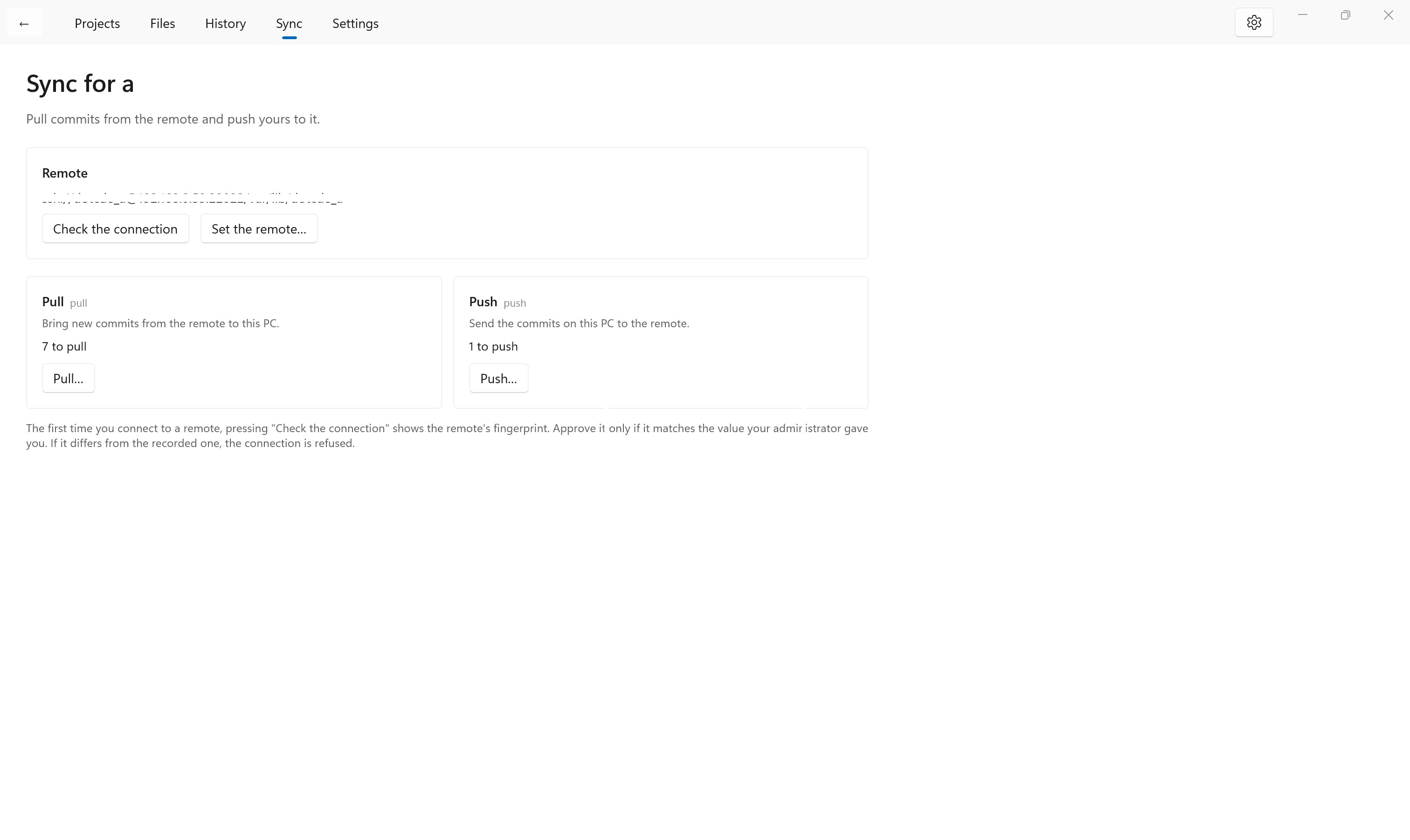Screen dimensions: 1410x840
Task: Click the 'Sync for a' heading
Action: click(x=80, y=84)
